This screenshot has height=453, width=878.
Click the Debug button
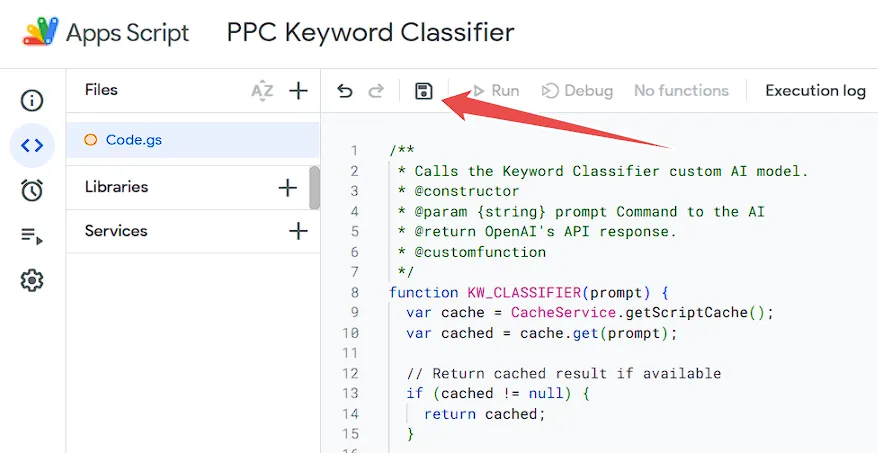578,91
